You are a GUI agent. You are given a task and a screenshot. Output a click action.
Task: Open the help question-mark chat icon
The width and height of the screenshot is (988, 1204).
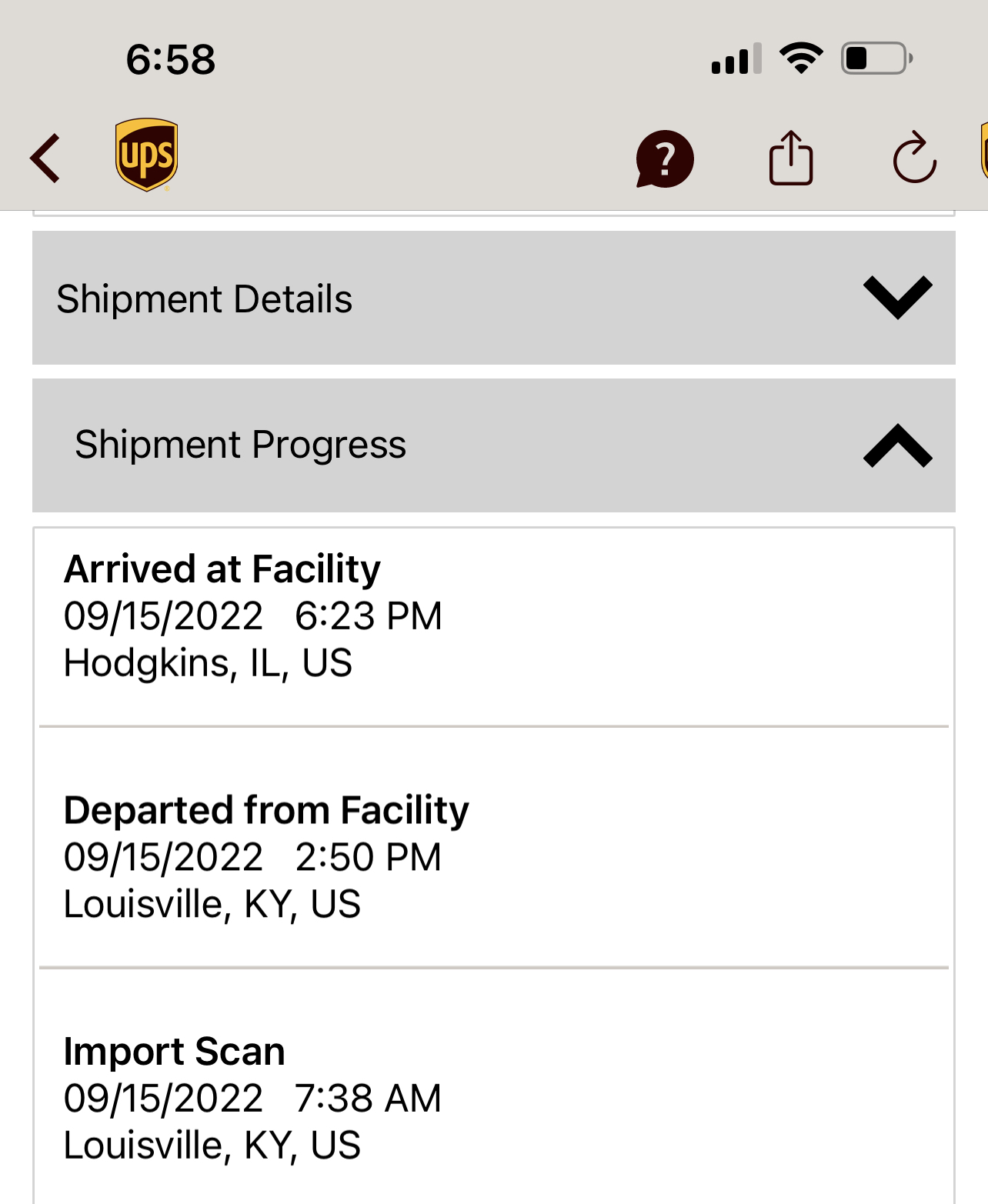665,158
